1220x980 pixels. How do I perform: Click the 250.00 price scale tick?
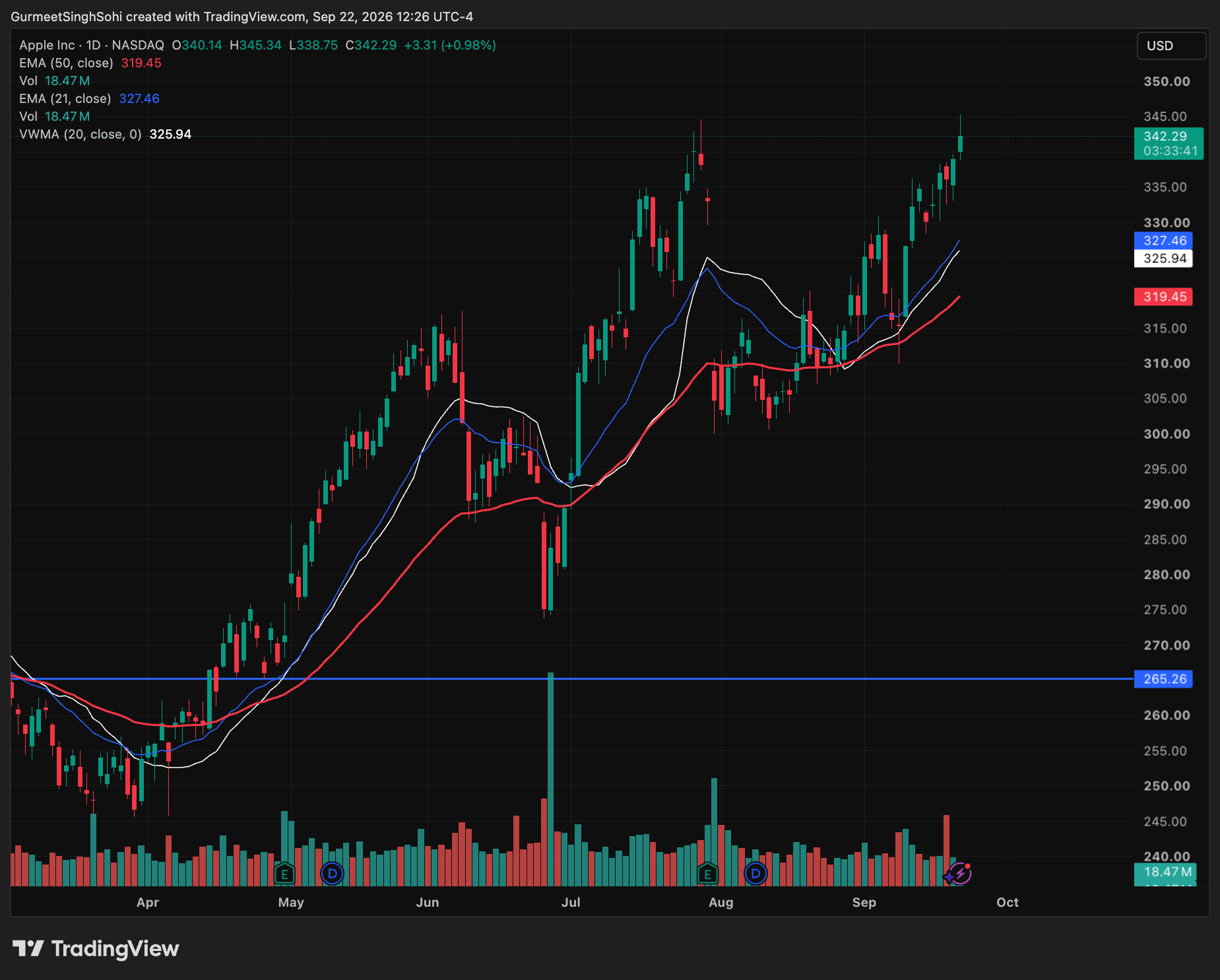tap(1167, 785)
